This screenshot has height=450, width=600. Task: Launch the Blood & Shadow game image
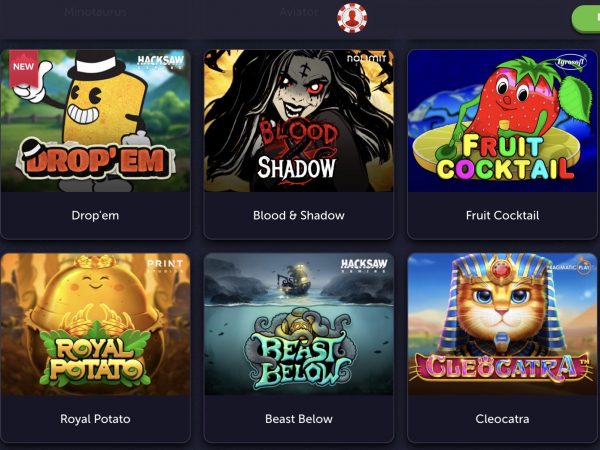click(x=298, y=121)
